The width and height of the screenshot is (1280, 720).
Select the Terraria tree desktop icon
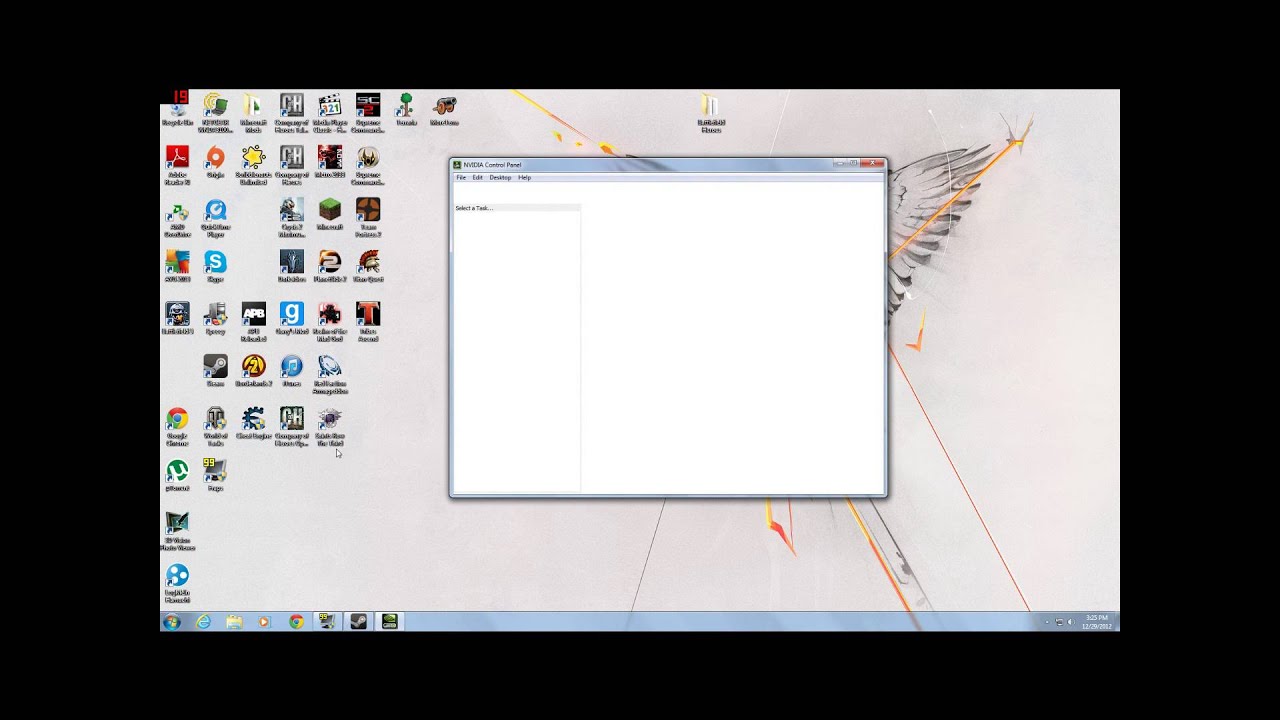406,108
